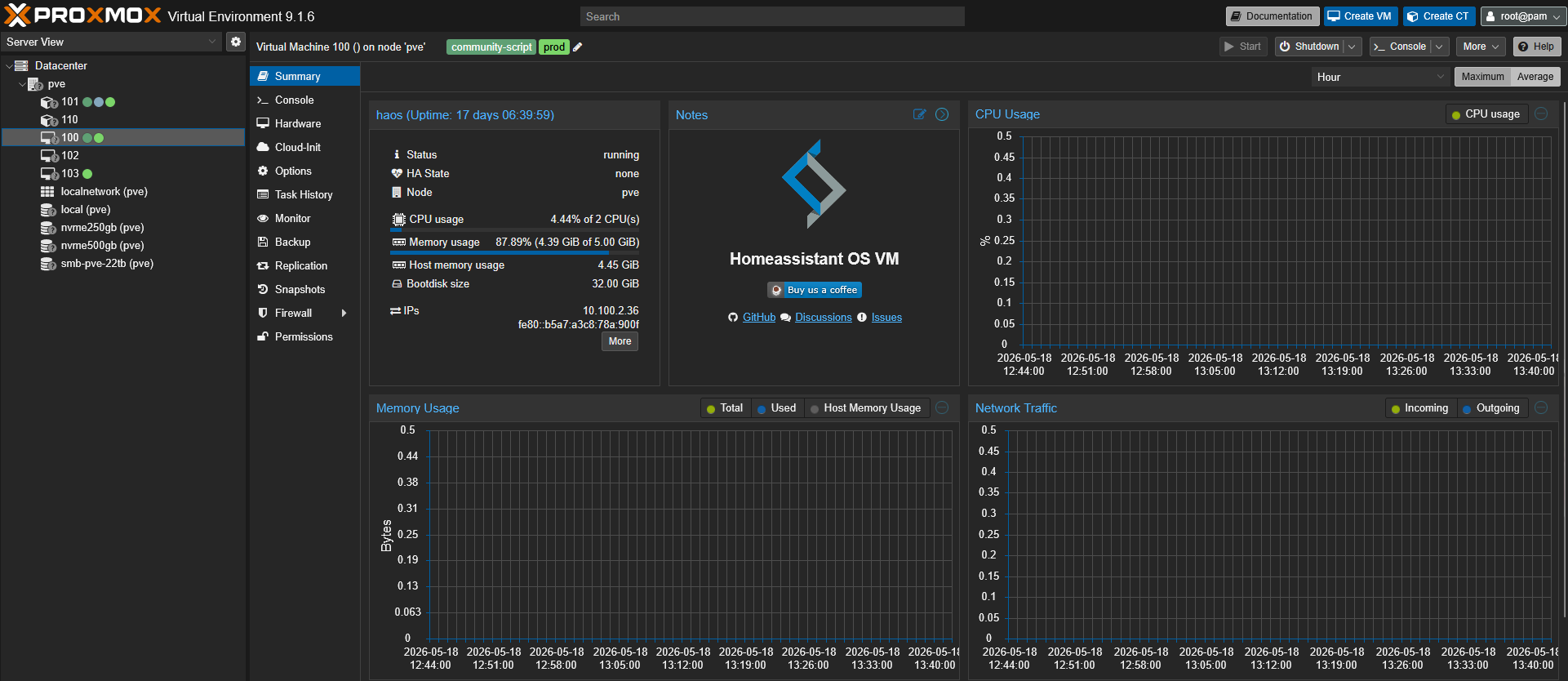Click the Memory usage progress bar
This screenshot has height=681, width=1568.
point(514,253)
